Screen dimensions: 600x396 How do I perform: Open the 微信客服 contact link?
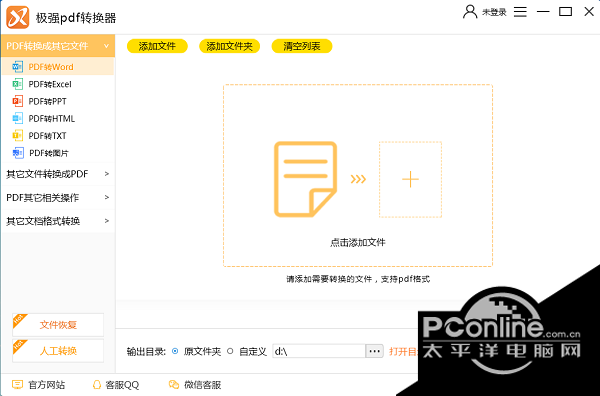[x=202, y=385]
